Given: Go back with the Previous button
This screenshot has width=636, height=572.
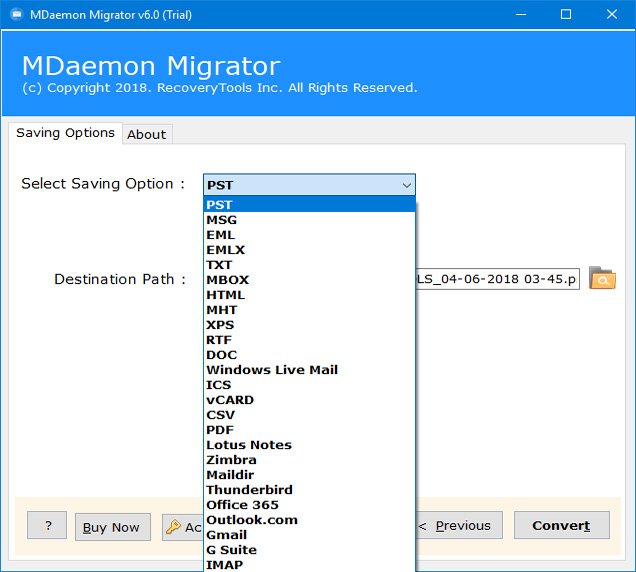Looking at the screenshot, I should (459, 525).
